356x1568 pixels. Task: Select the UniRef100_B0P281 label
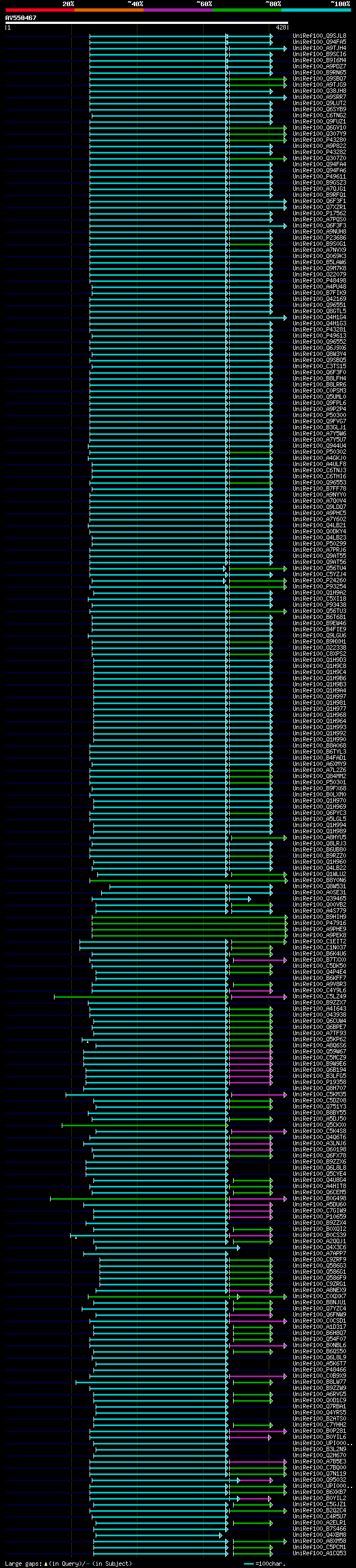pyautogui.click(x=319, y=1431)
